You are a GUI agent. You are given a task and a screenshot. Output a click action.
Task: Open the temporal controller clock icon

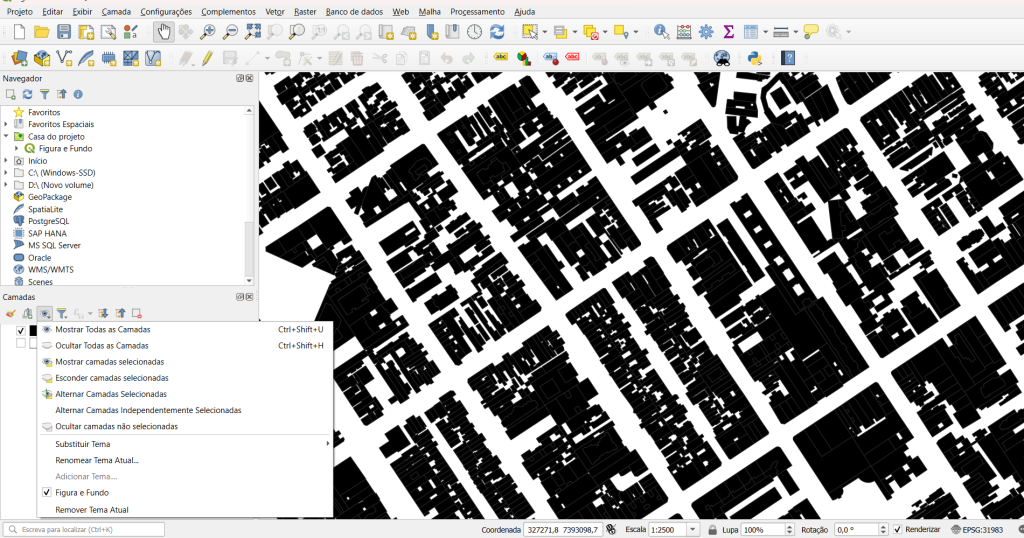tap(474, 31)
